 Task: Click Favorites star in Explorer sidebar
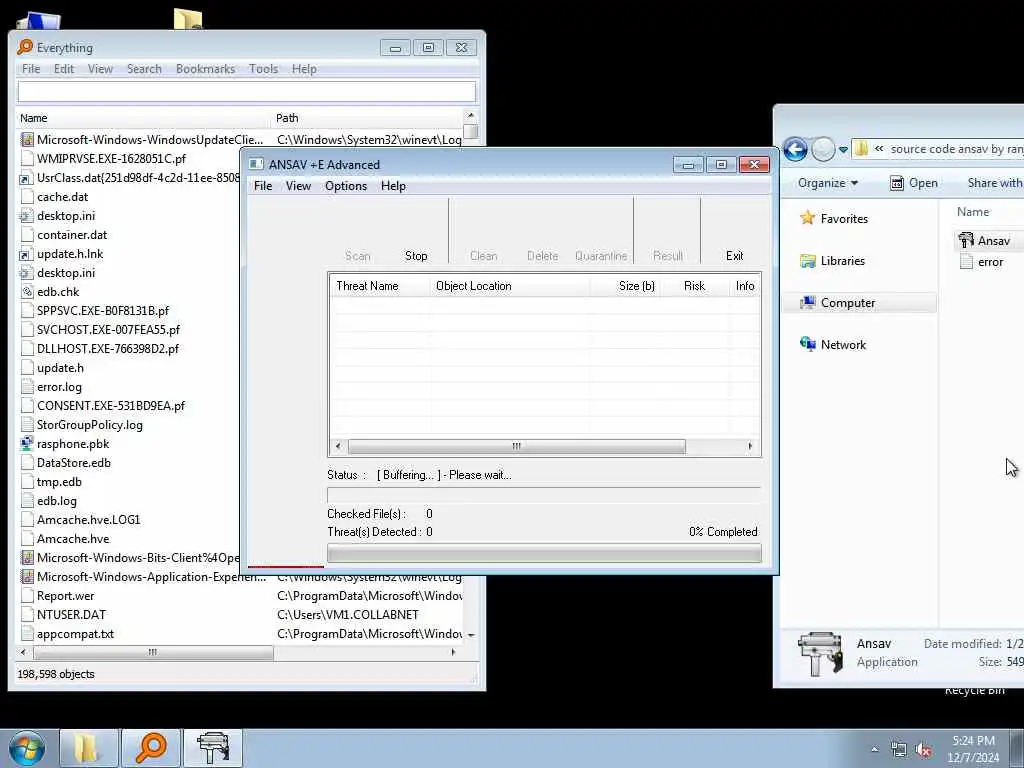coord(808,218)
